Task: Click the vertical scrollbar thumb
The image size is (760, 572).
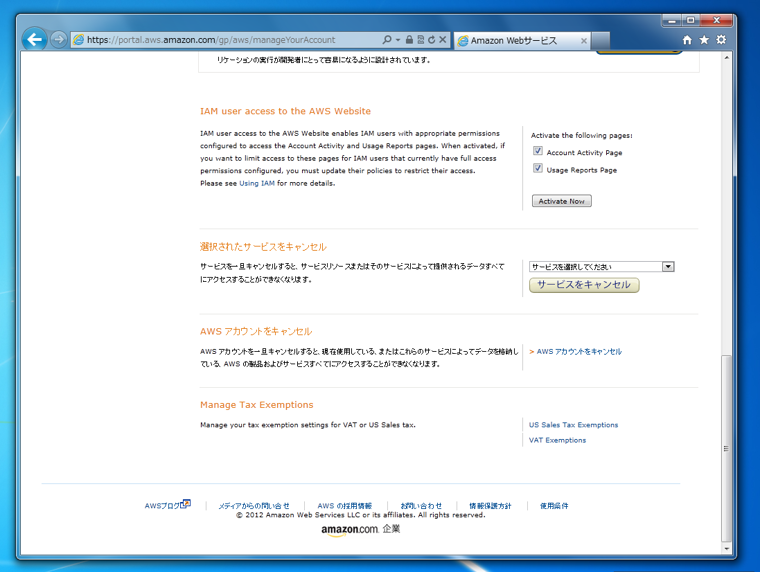Action: pyautogui.click(x=726, y=448)
